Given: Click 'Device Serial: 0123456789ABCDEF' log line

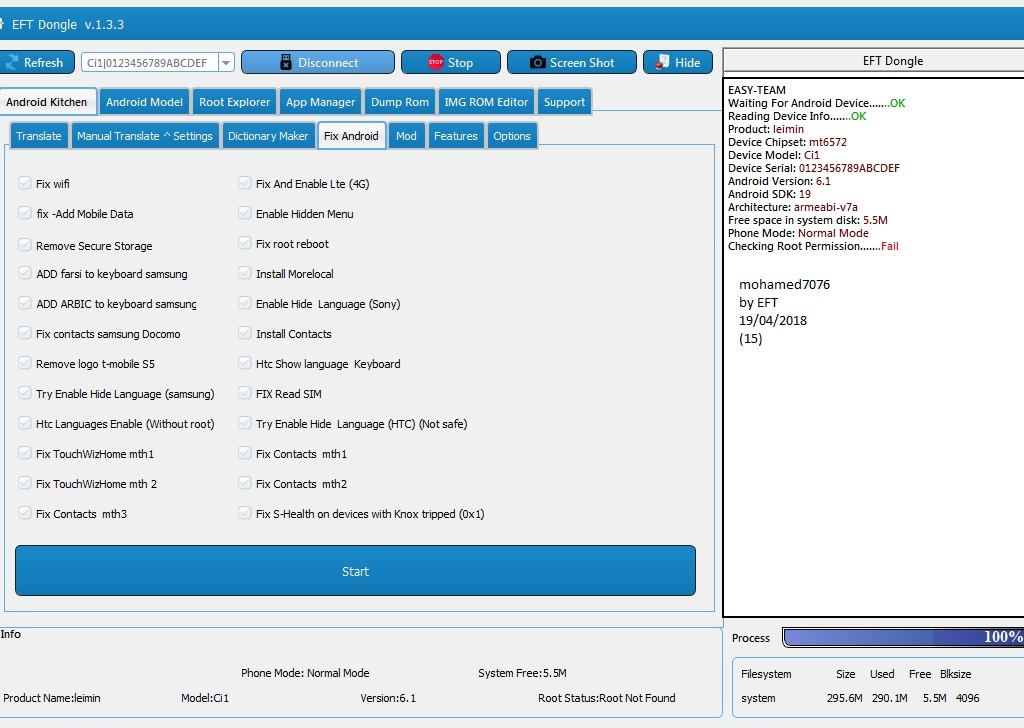Looking at the screenshot, I should (814, 168).
